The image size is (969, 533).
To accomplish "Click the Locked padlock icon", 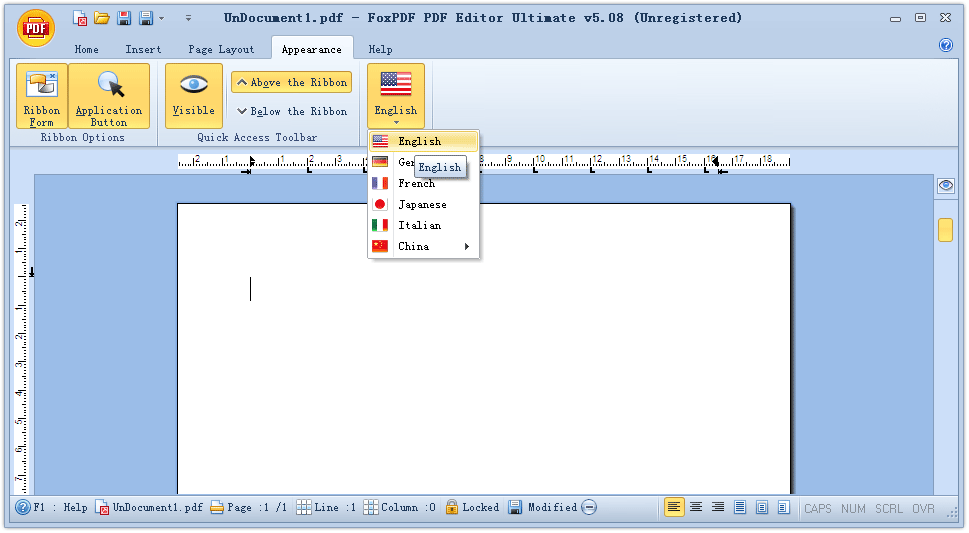I will 452,507.
